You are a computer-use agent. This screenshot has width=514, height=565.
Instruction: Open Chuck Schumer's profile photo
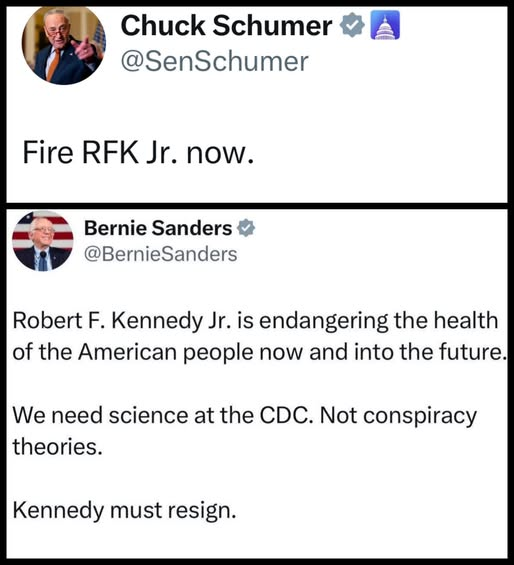pos(64,45)
